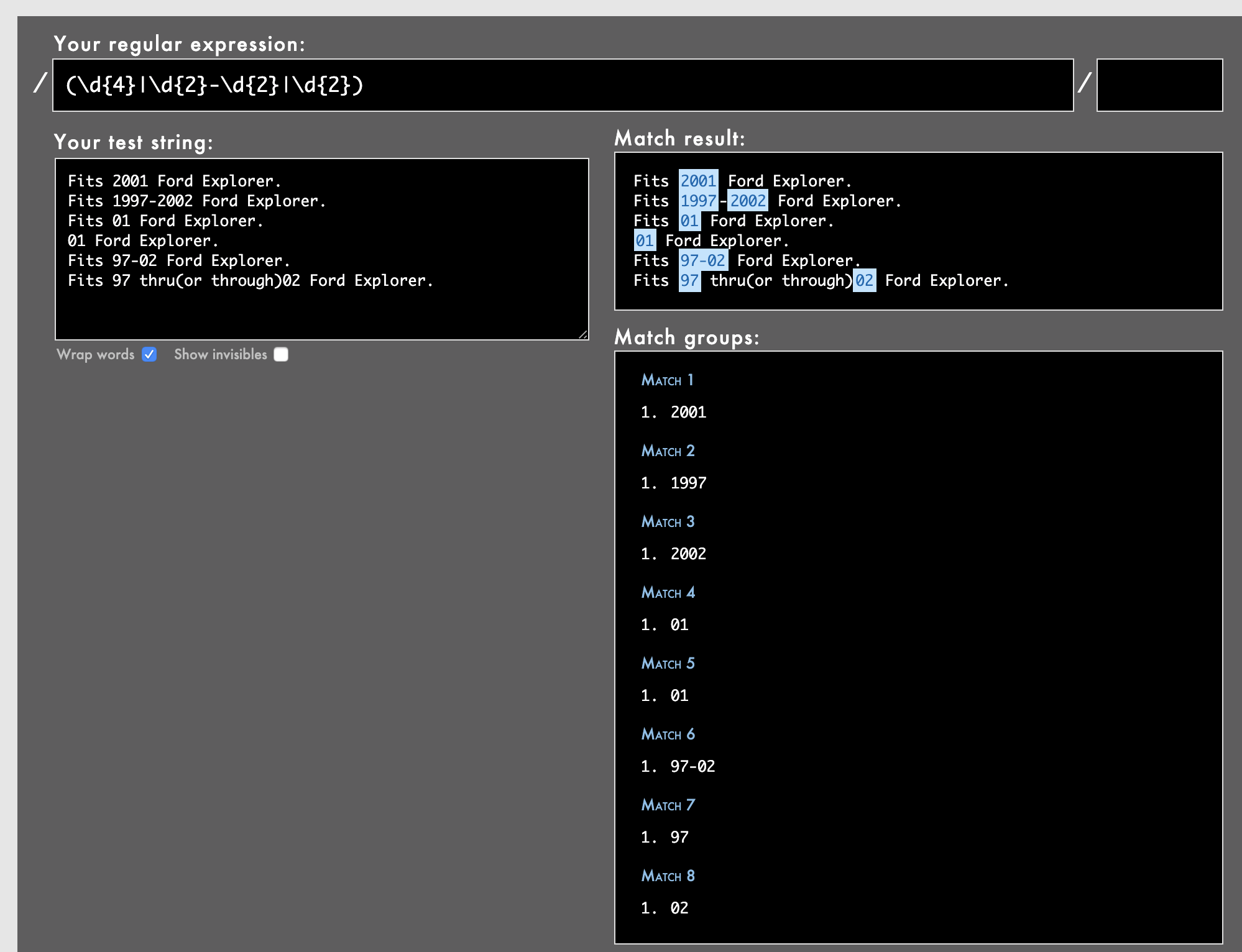Click group value 2001 under Match 1
This screenshot has width=1242, height=952.
(x=688, y=412)
